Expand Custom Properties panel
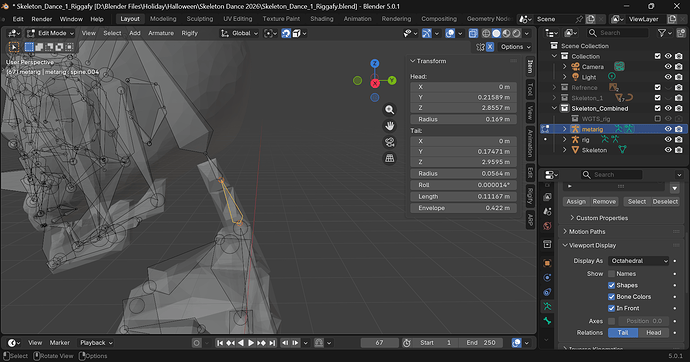Viewport: 690px width, 362px height. [x=599, y=218]
